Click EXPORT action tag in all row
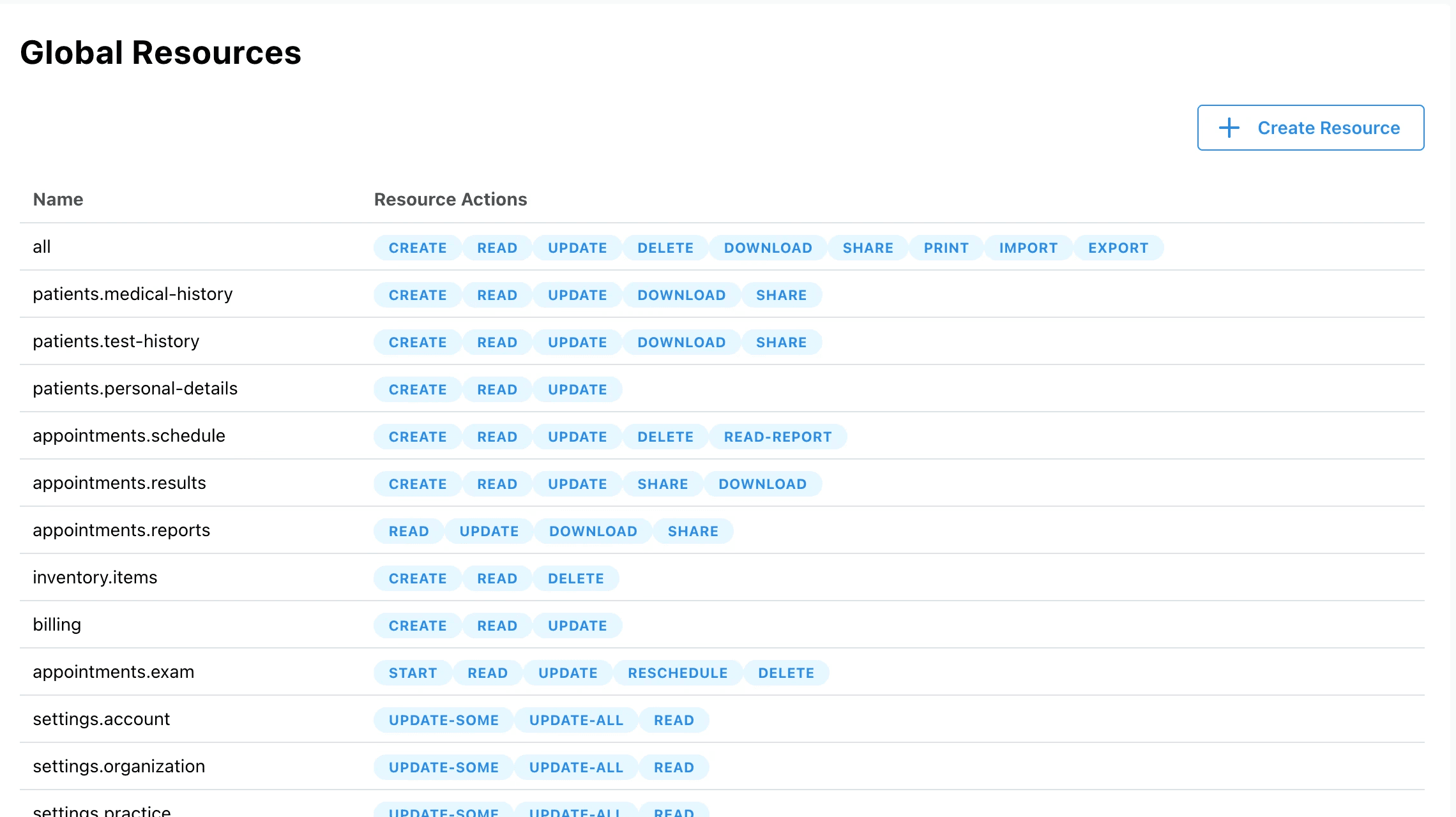Image resolution: width=1456 pixels, height=817 pixels. pos(1118,248)
